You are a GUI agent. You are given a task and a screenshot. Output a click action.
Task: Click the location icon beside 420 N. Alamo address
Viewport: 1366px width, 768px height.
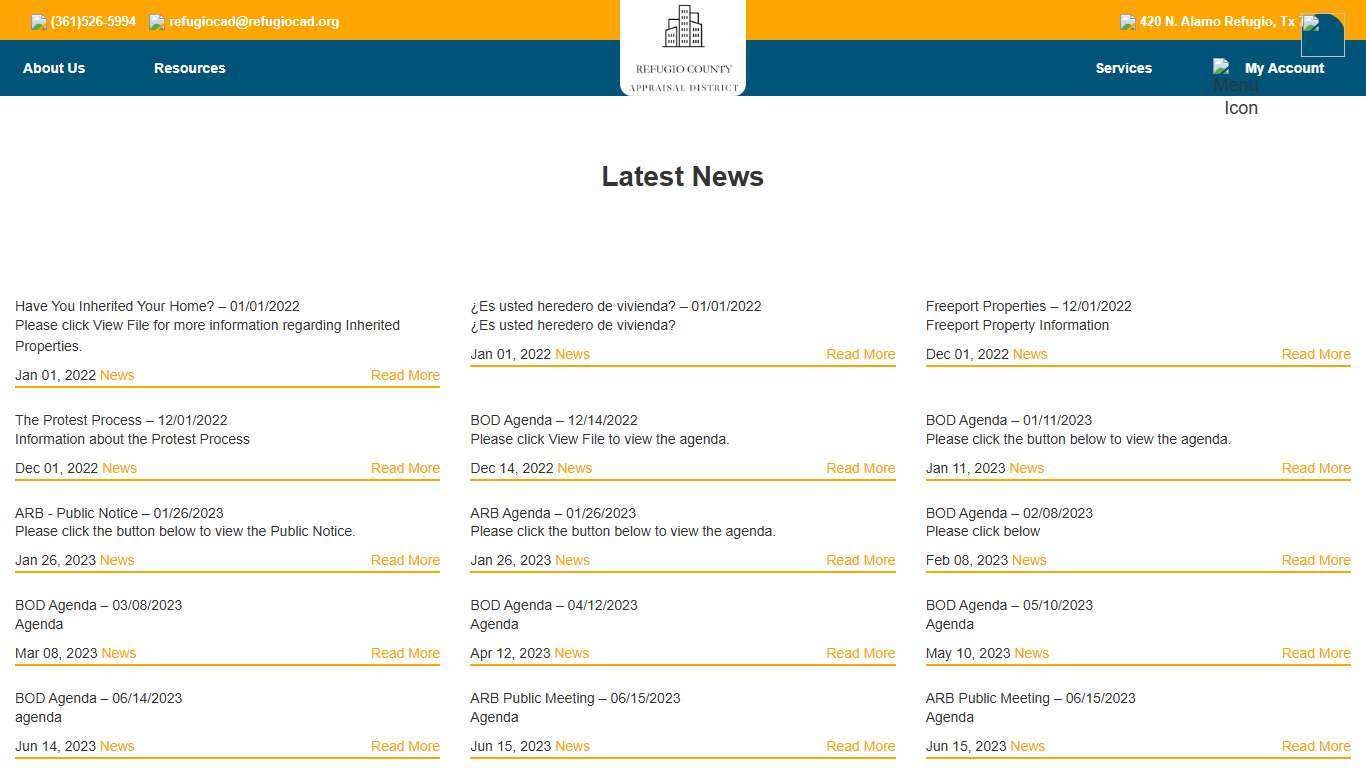1128,22
